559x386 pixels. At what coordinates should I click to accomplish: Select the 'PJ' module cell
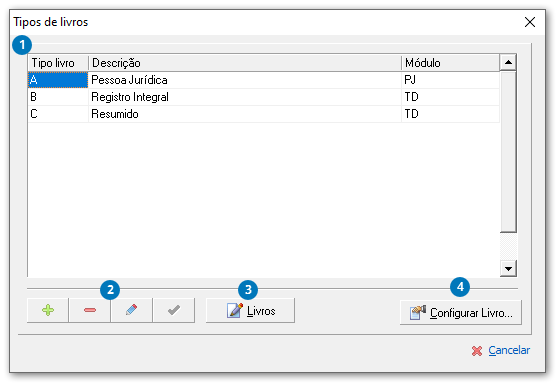pyautogui.click(x=451, y=80)
